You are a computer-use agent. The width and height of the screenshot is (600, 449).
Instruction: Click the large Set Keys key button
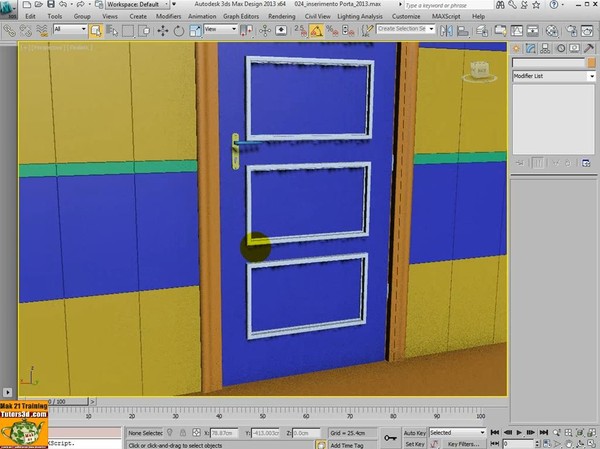tap(390, 438)
